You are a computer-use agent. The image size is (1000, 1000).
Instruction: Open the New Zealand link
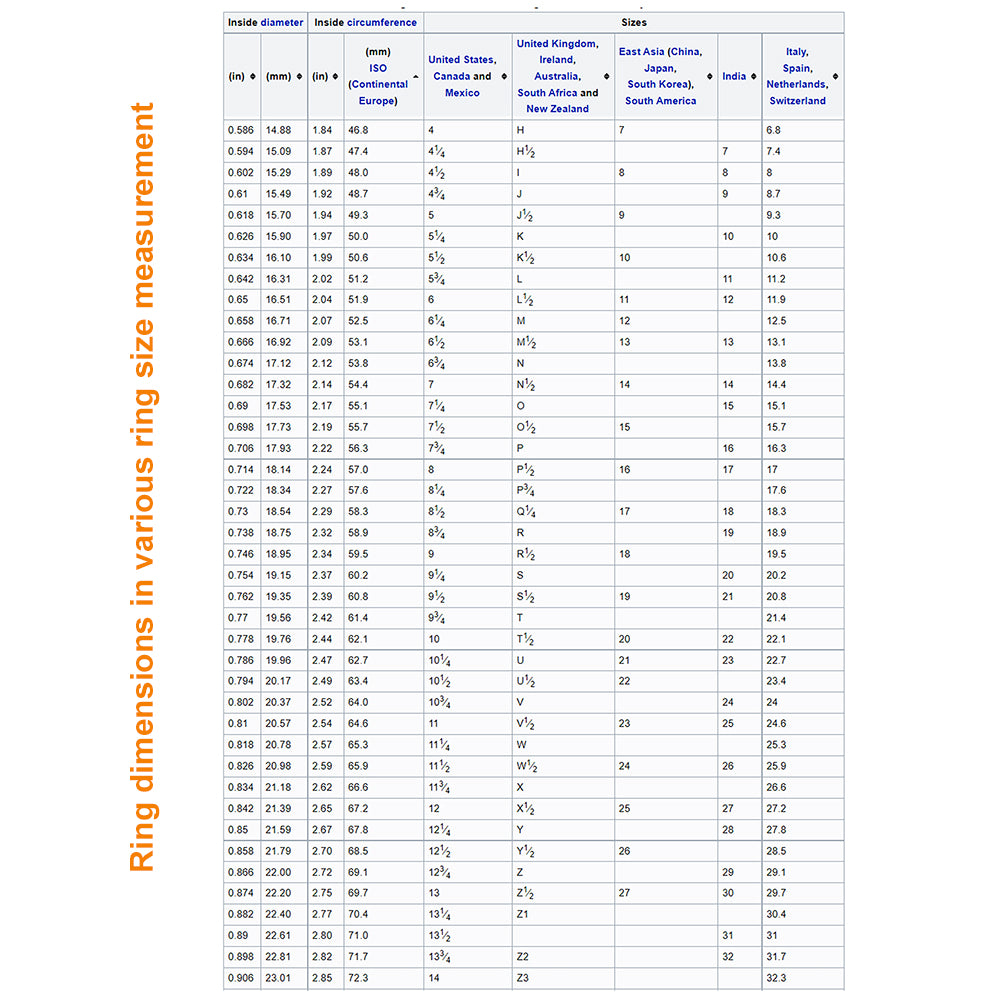[557, 109]
